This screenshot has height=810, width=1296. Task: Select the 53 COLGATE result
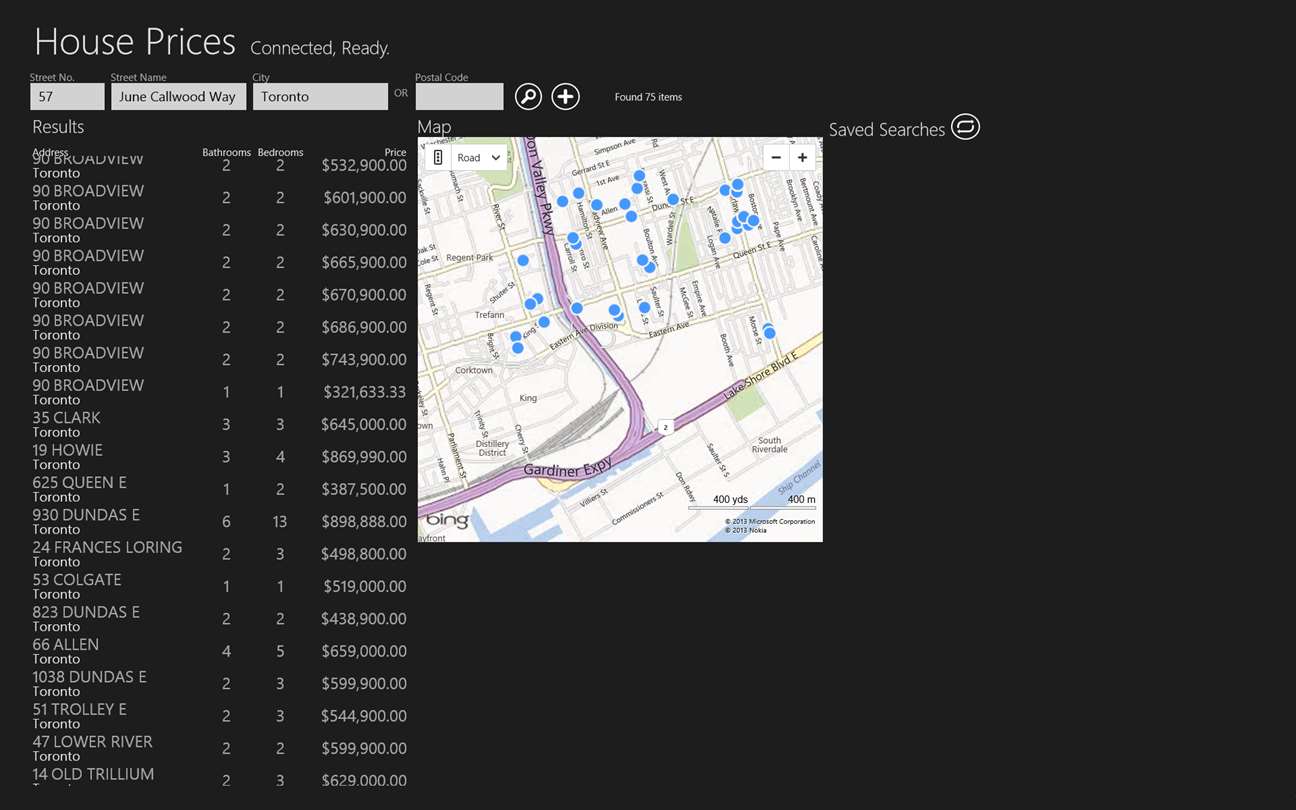tap(219, 586)
